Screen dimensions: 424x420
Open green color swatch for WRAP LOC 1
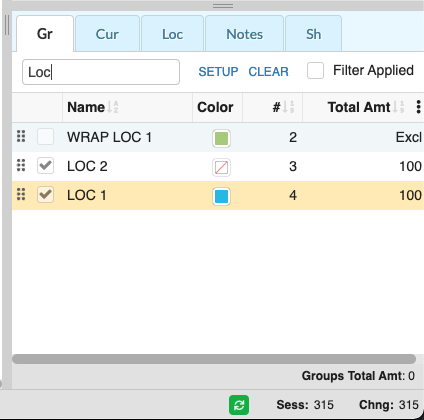pyautogui.click(x=221, y=138)
